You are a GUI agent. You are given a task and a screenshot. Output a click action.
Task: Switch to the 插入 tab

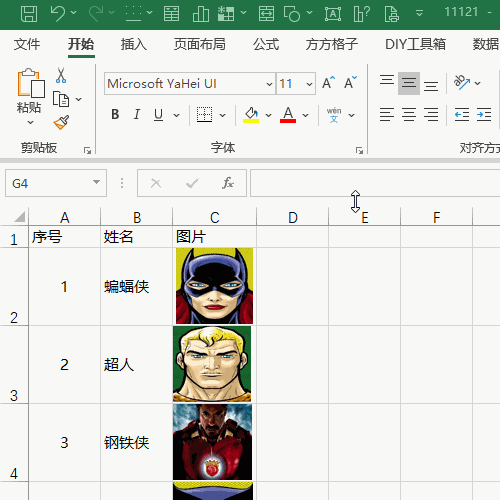tap(133, 44)
